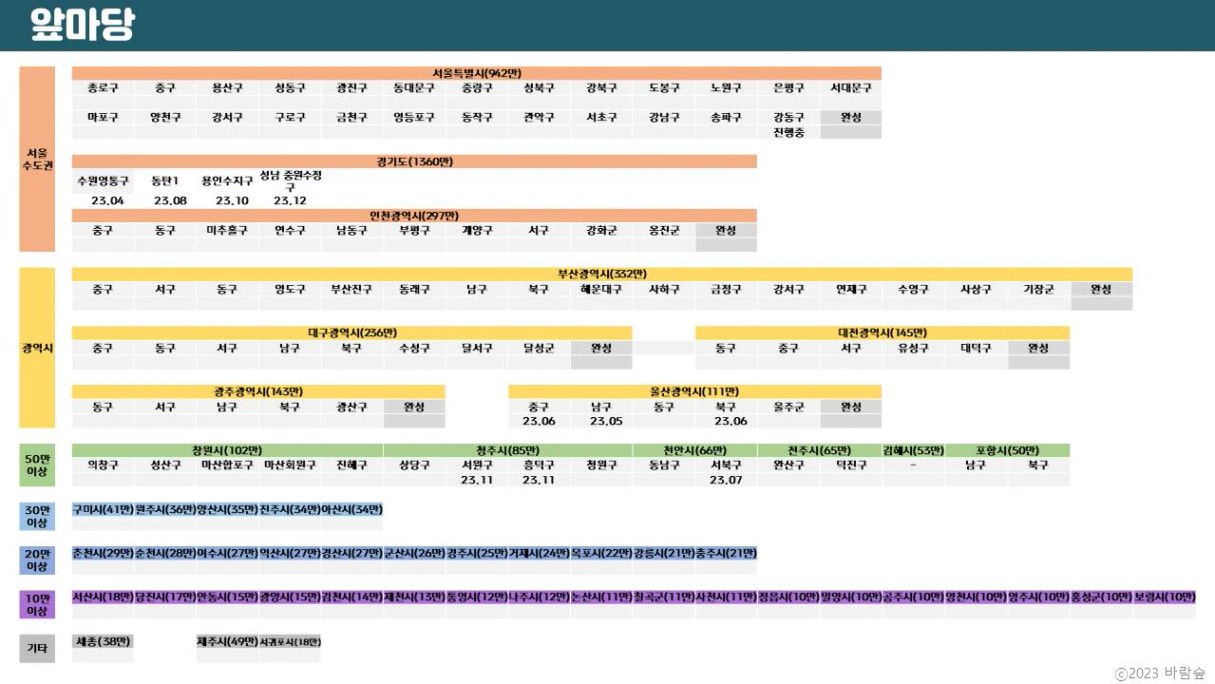Image resolution: width=1215 pixels, height=684 pixels.
Task: Click the 수영구 cell
Action: click(x=913, y=289)
